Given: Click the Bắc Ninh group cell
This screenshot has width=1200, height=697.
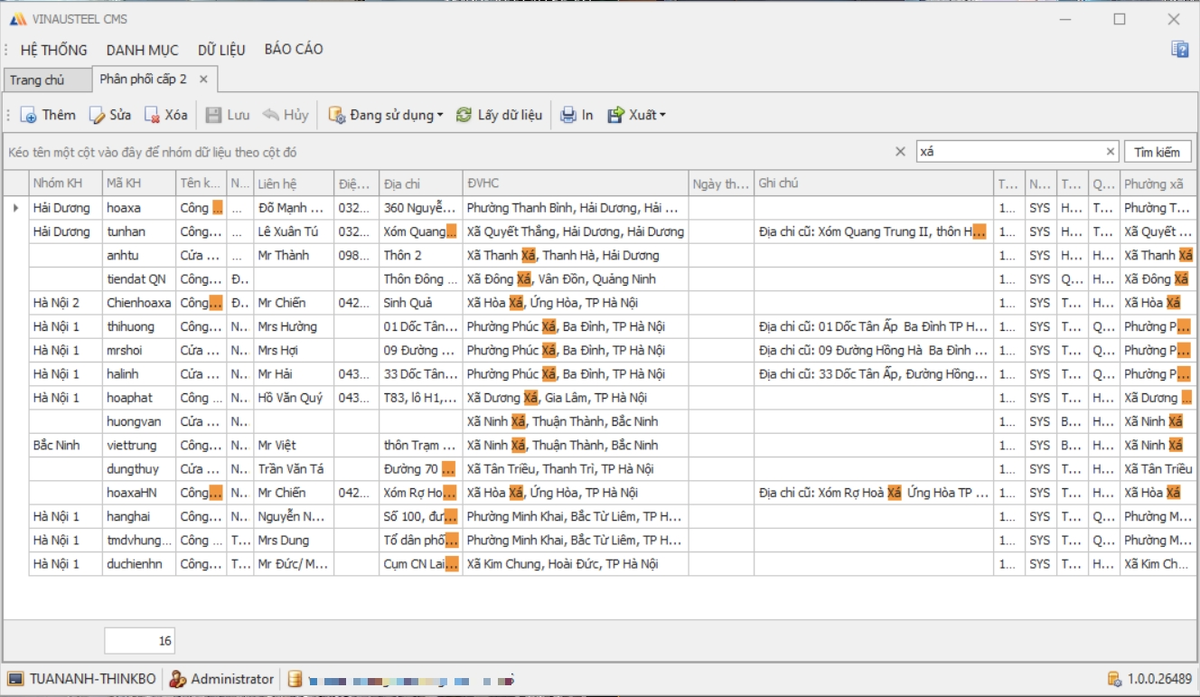Looking at the screenshot, I should (x=65, y=445).
